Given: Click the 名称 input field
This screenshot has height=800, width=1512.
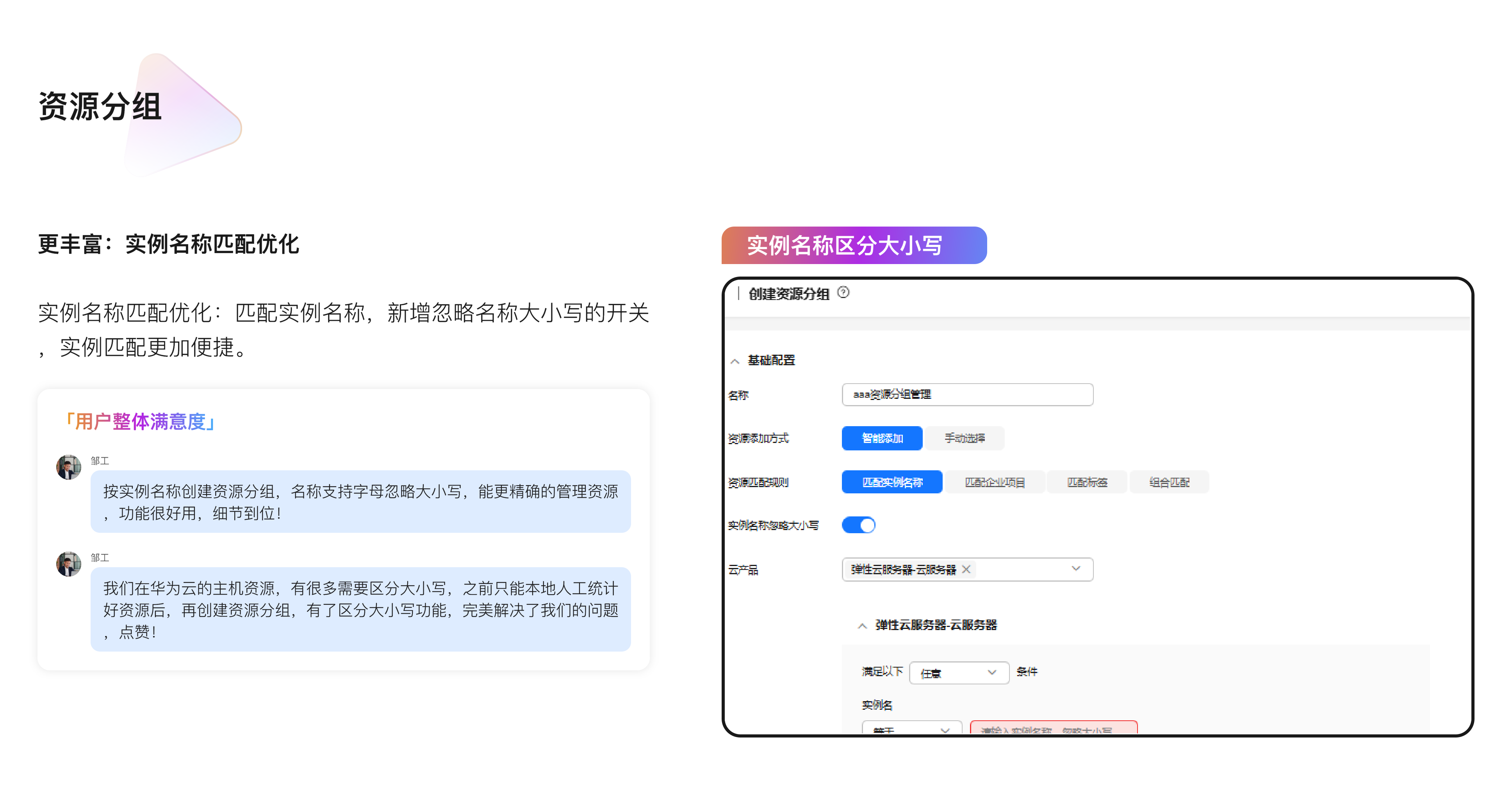Looking at the screenshot, I should (967, 395).
